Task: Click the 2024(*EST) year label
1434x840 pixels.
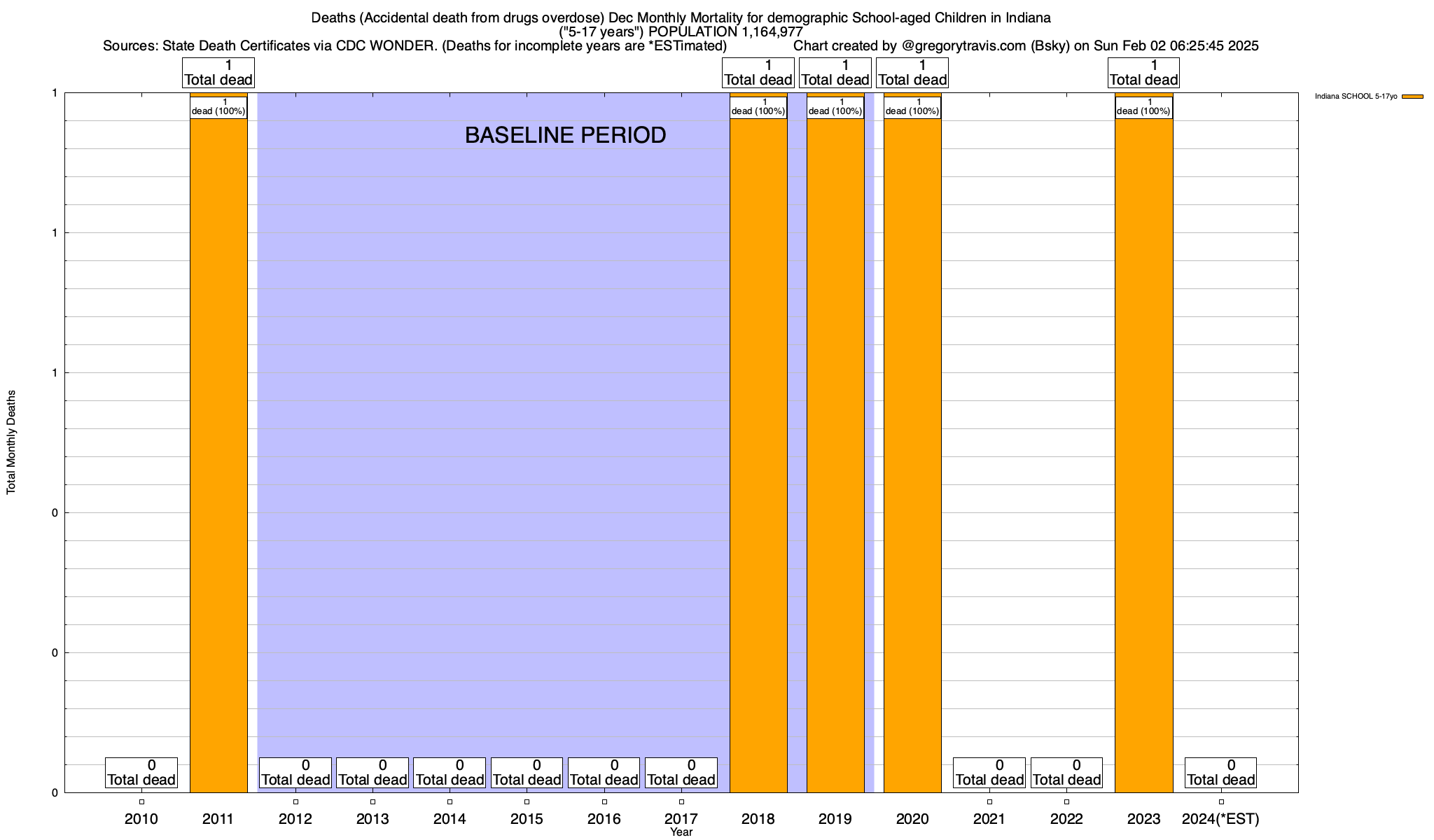Action: click(x=1220, y=819)
